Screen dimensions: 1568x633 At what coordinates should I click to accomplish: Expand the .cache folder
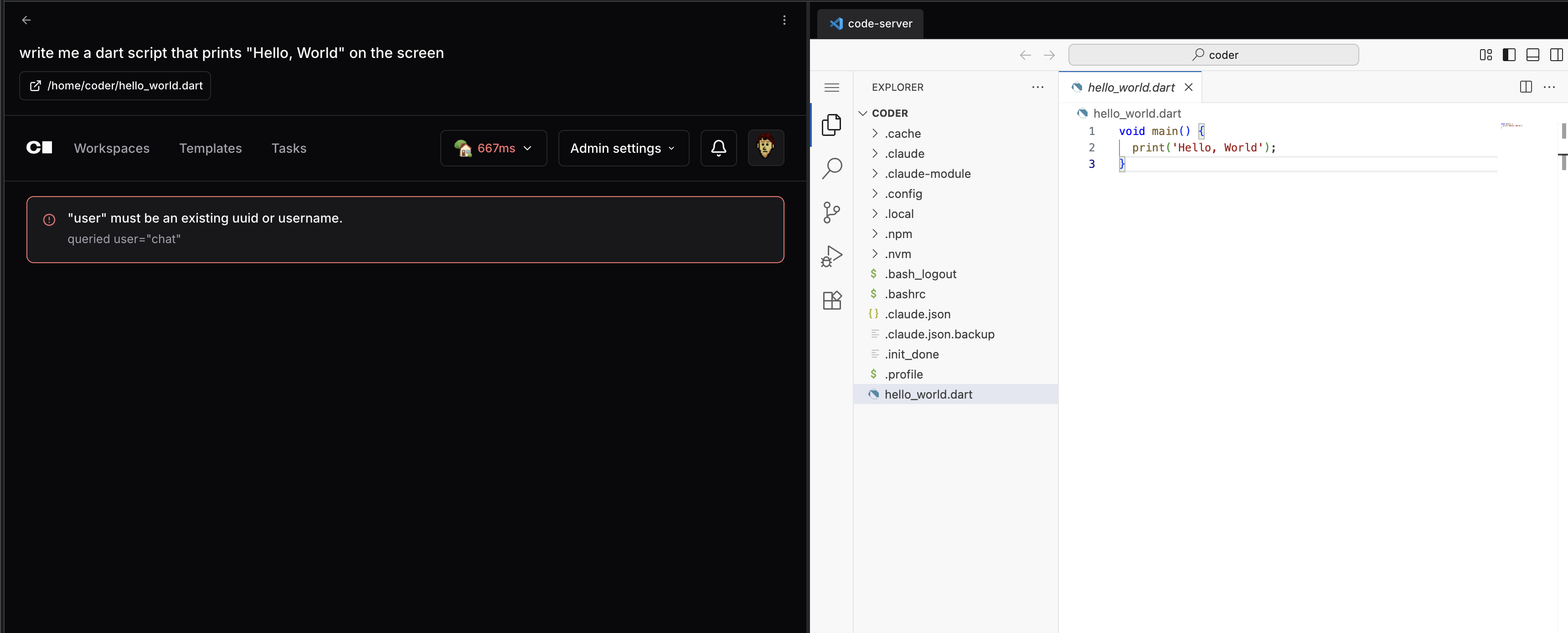click(x=956, y=134)
